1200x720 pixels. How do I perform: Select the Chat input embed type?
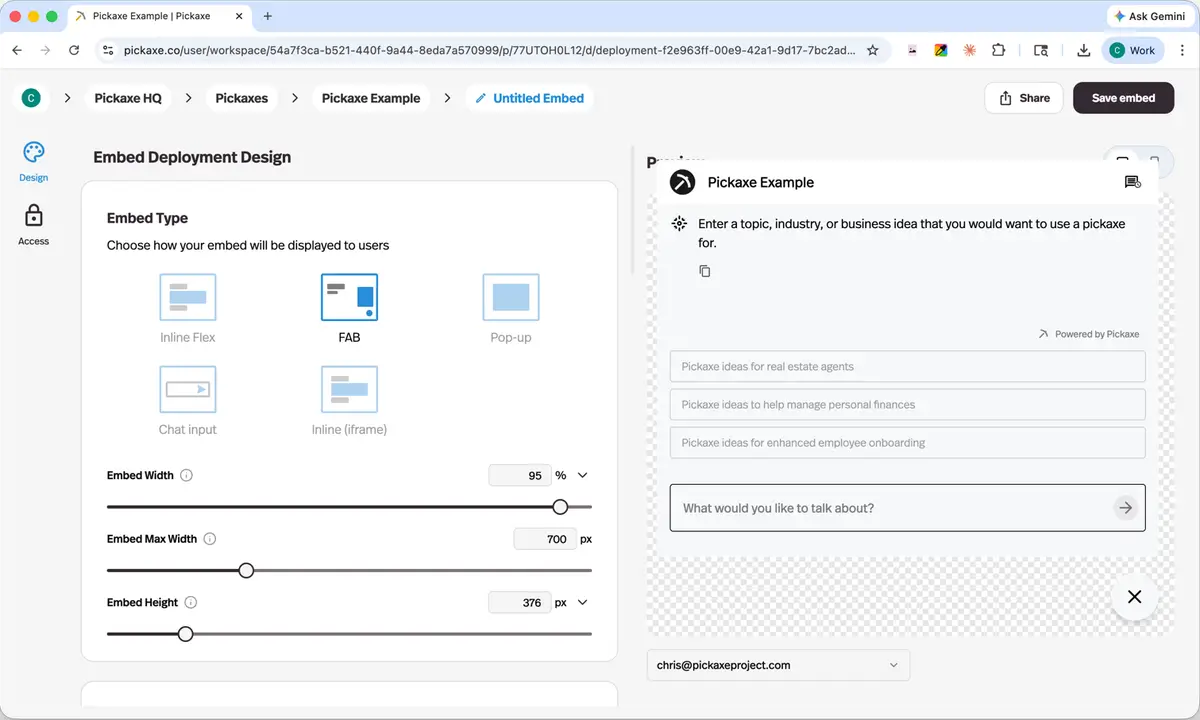[x=188, y=401]
